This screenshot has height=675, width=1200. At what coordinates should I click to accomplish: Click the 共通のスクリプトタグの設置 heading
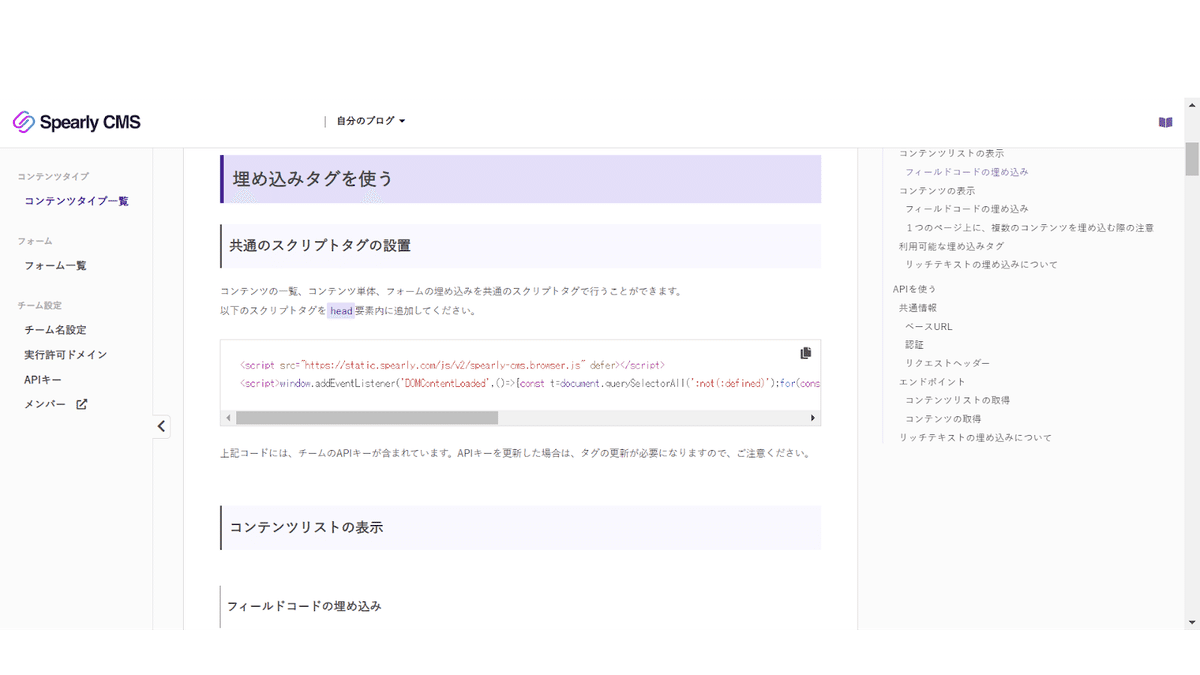tap(320, 245)
